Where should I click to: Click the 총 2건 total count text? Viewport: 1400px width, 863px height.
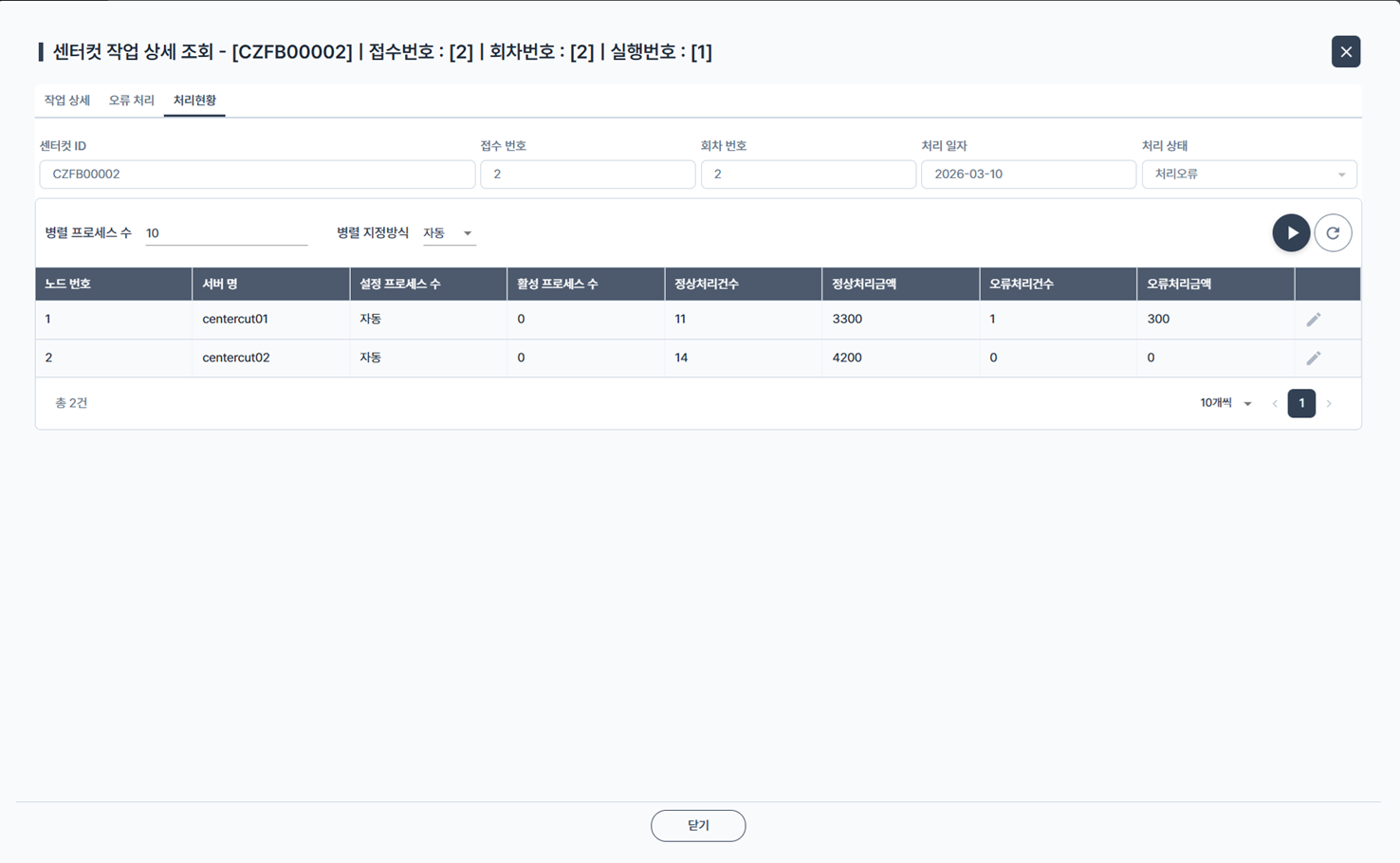[x=71, y=404]
